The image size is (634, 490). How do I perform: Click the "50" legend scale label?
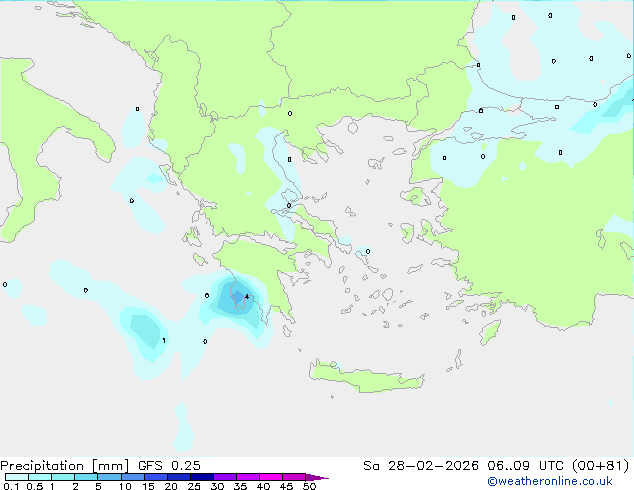(x=309, y=486)
